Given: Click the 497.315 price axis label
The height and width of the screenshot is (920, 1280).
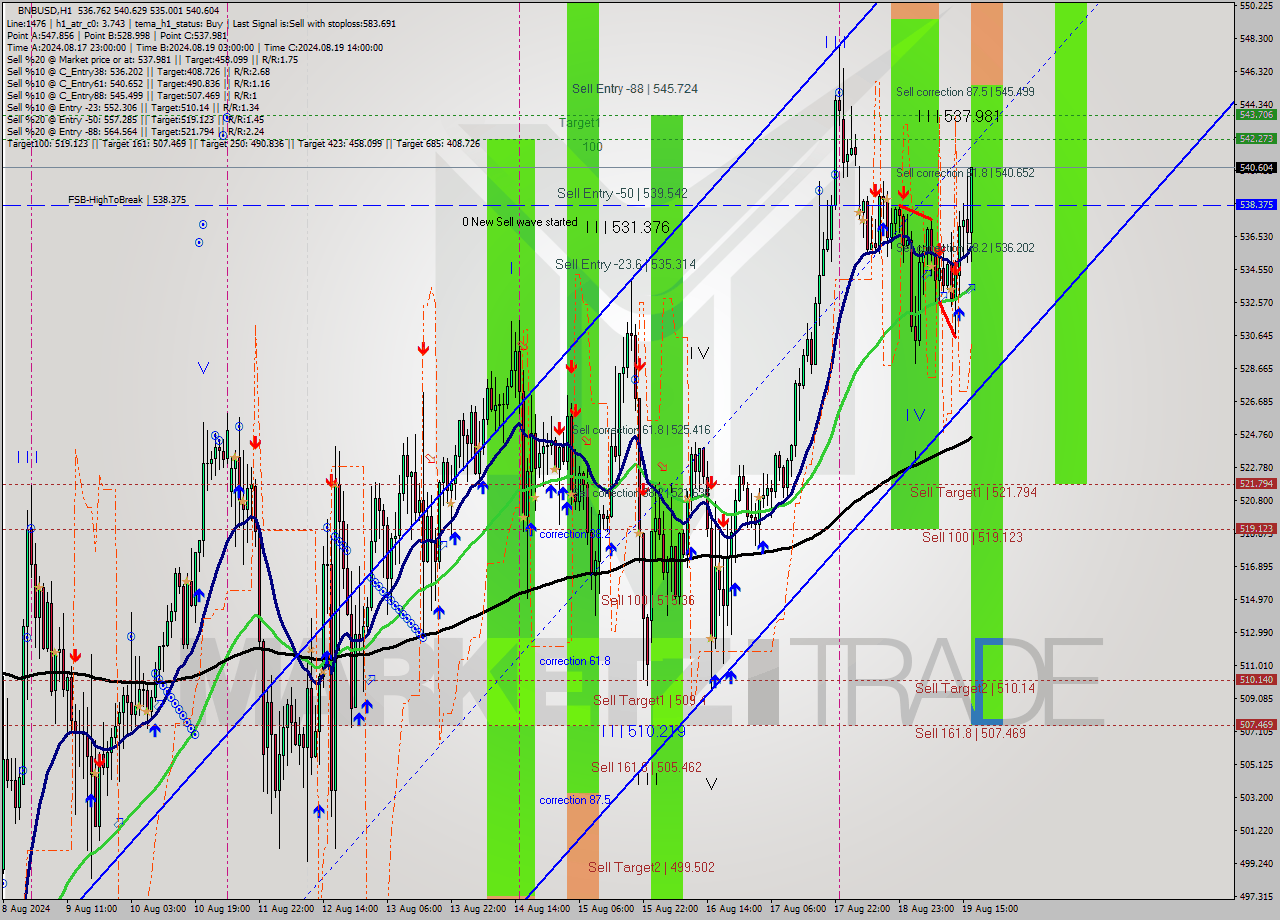Looking at the screenshot, I should click(1256, 896).
